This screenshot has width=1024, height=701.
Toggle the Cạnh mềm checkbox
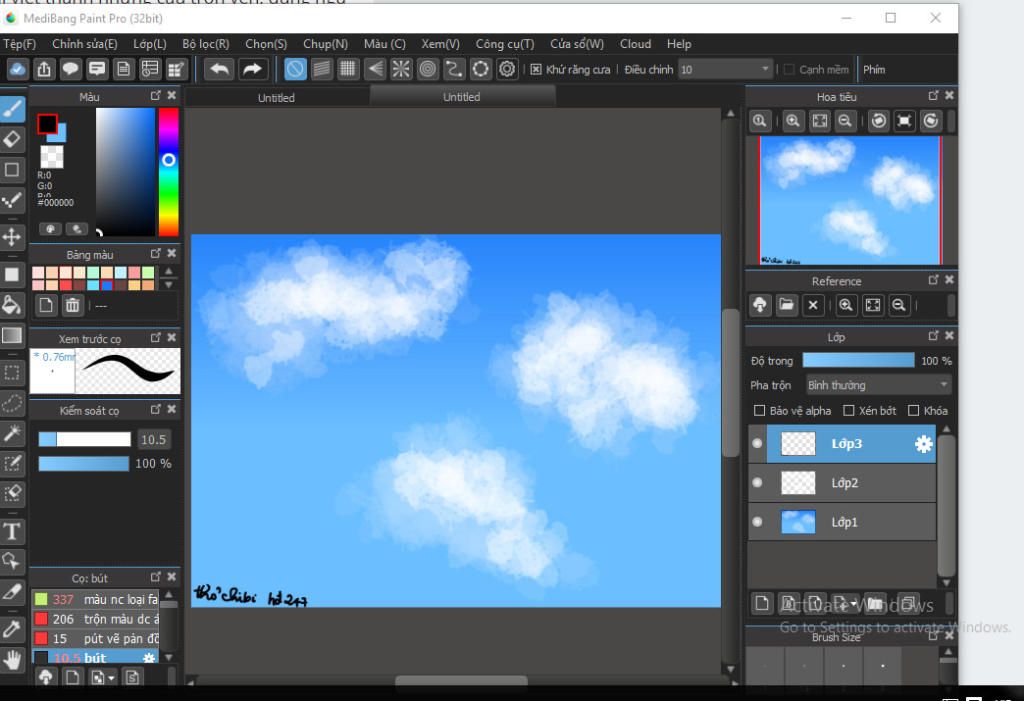789,69
